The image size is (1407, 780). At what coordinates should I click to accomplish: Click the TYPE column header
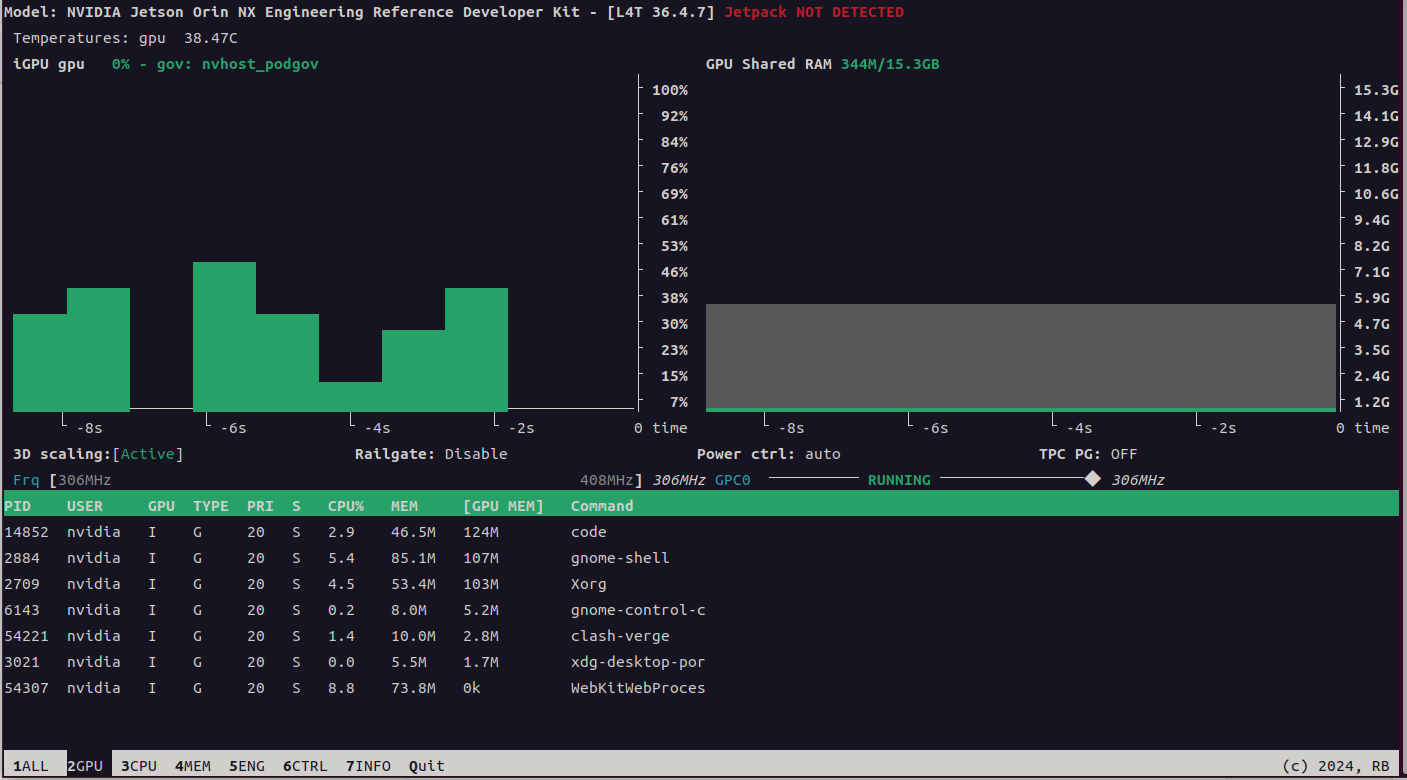[211, 506]
